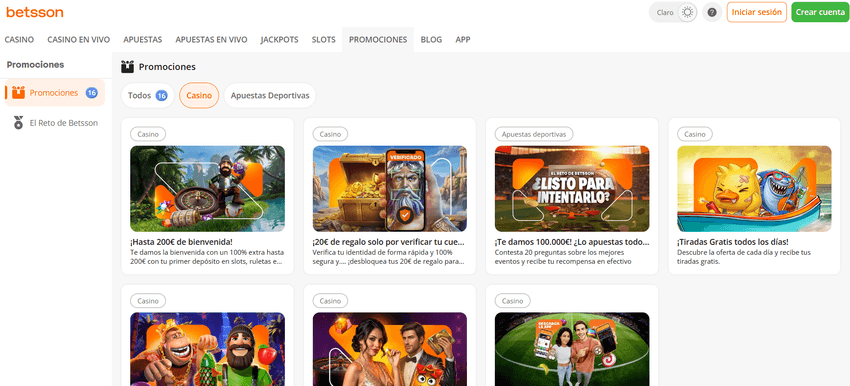Click the 16 badge in sidebar
The image size is (850, 386).
point(92,93)
